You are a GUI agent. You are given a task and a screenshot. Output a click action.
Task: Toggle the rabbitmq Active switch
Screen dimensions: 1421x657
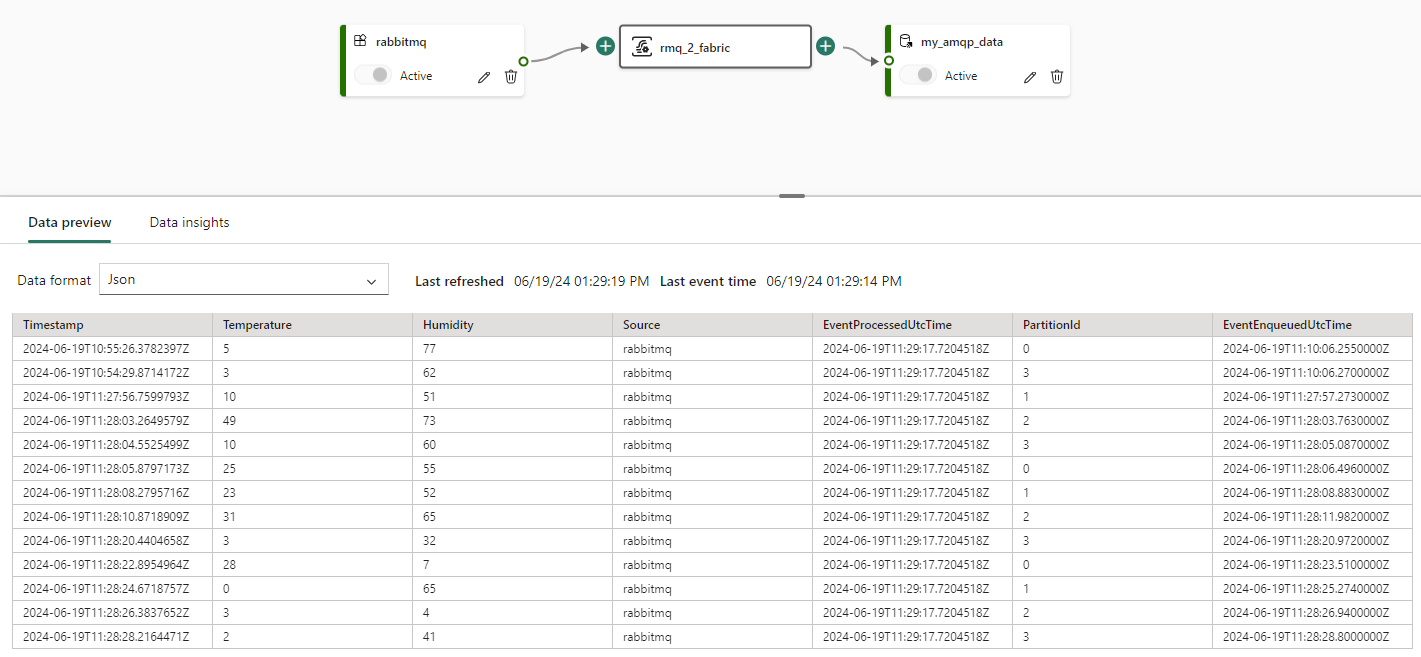coord(373,75)
